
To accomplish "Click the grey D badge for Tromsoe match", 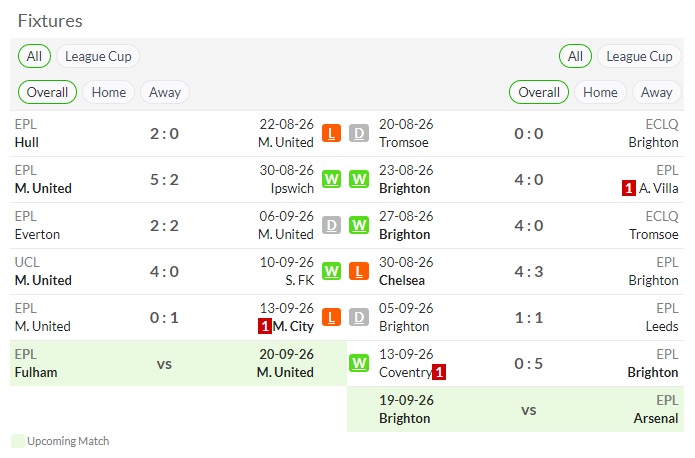I will coord(359,133).
